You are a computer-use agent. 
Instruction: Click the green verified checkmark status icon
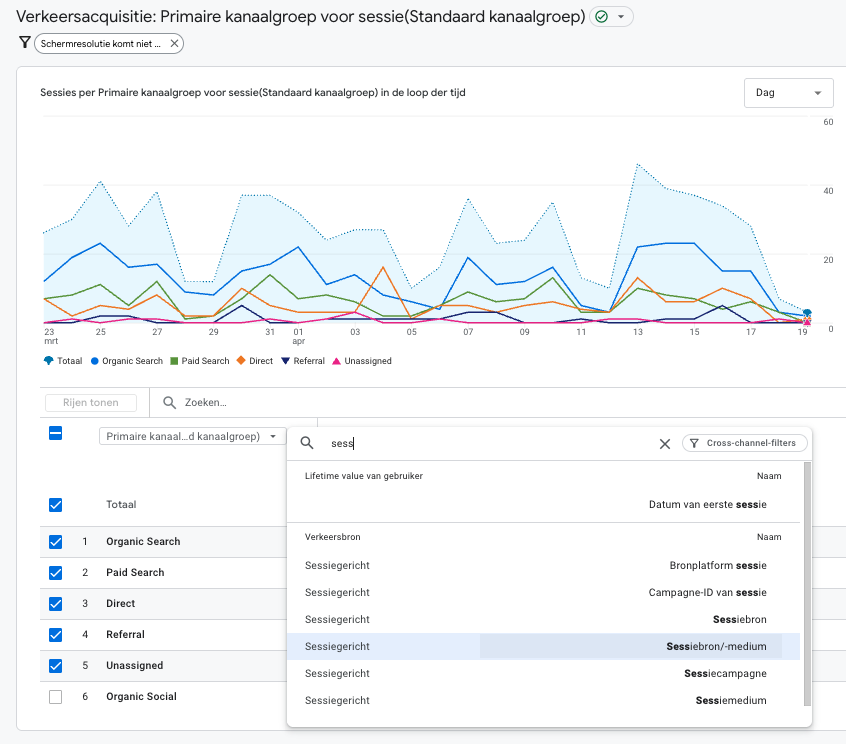tap(601, 17)
